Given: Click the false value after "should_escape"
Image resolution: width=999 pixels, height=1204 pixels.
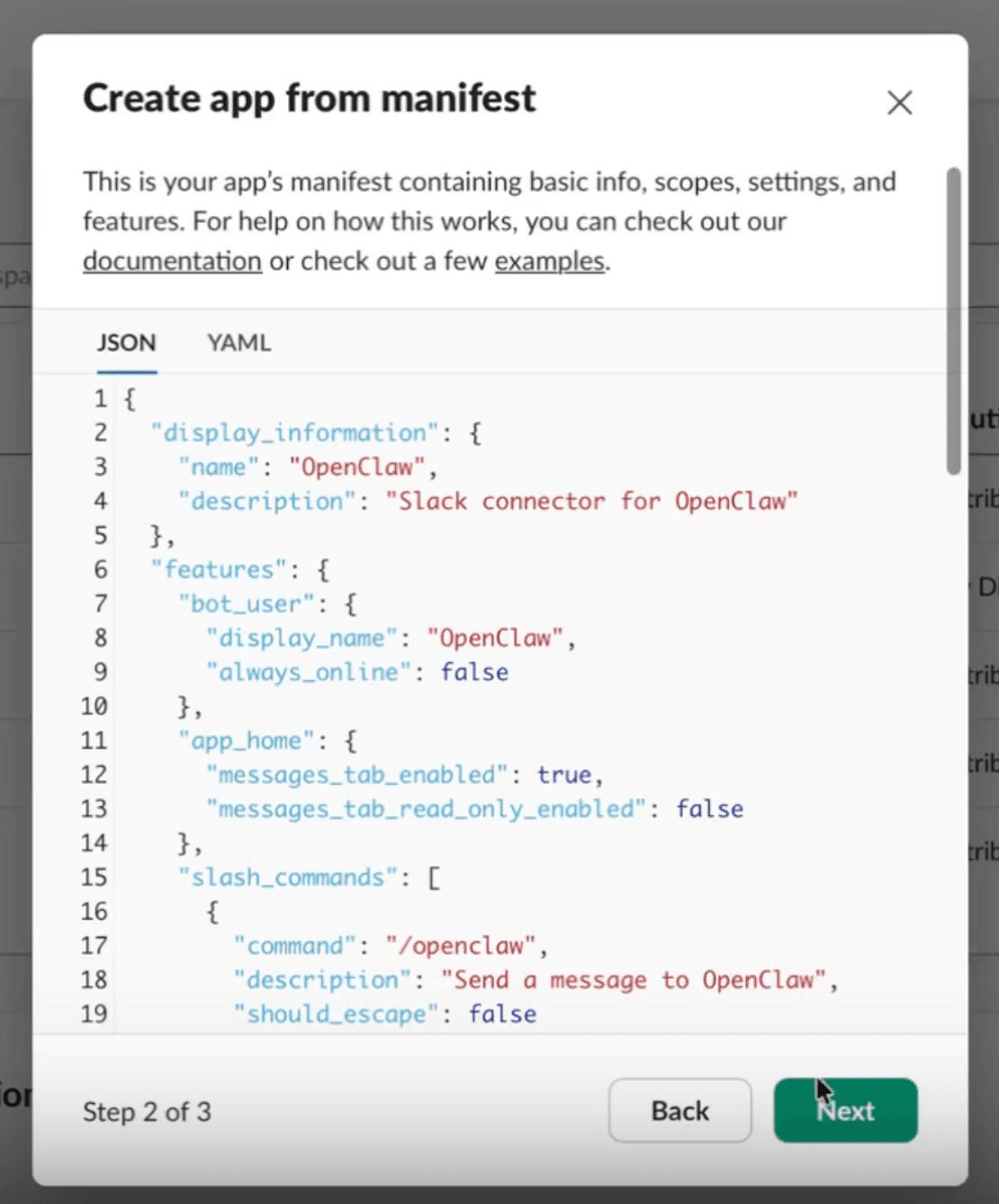Looking at the screenshot, I should [x=502, y=1014].
